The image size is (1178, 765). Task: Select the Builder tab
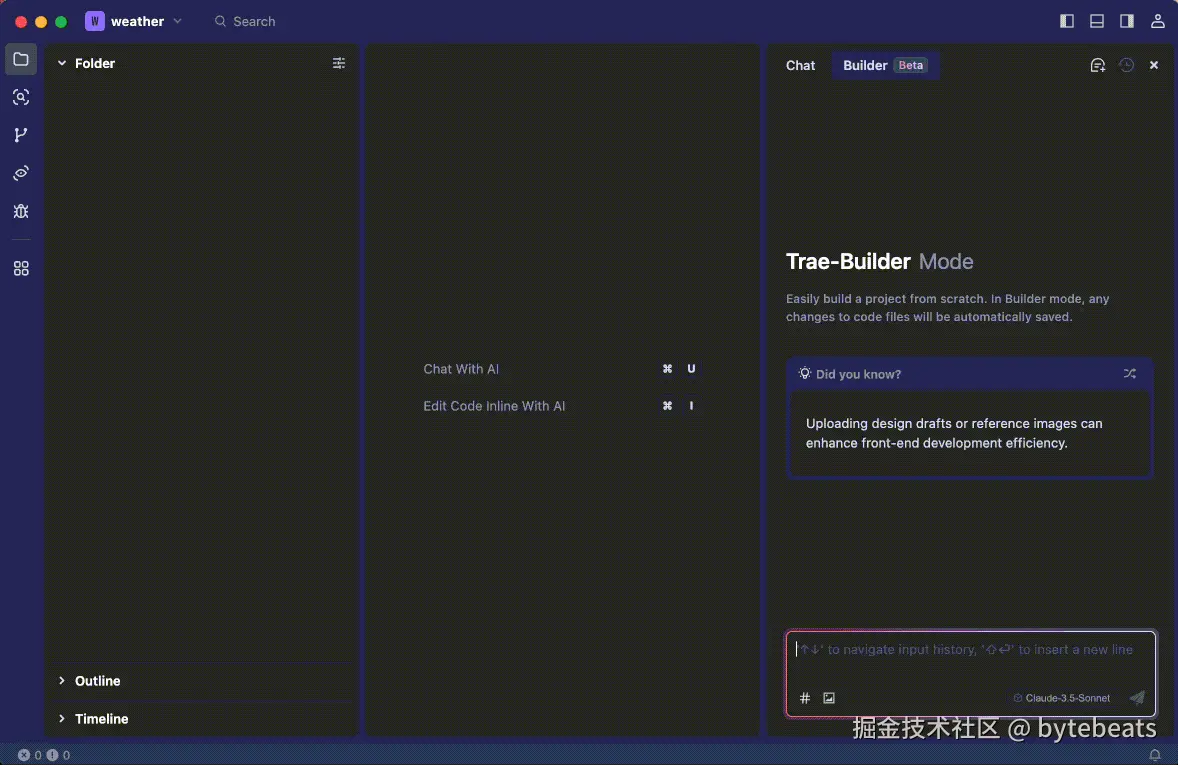click(885, 65)
